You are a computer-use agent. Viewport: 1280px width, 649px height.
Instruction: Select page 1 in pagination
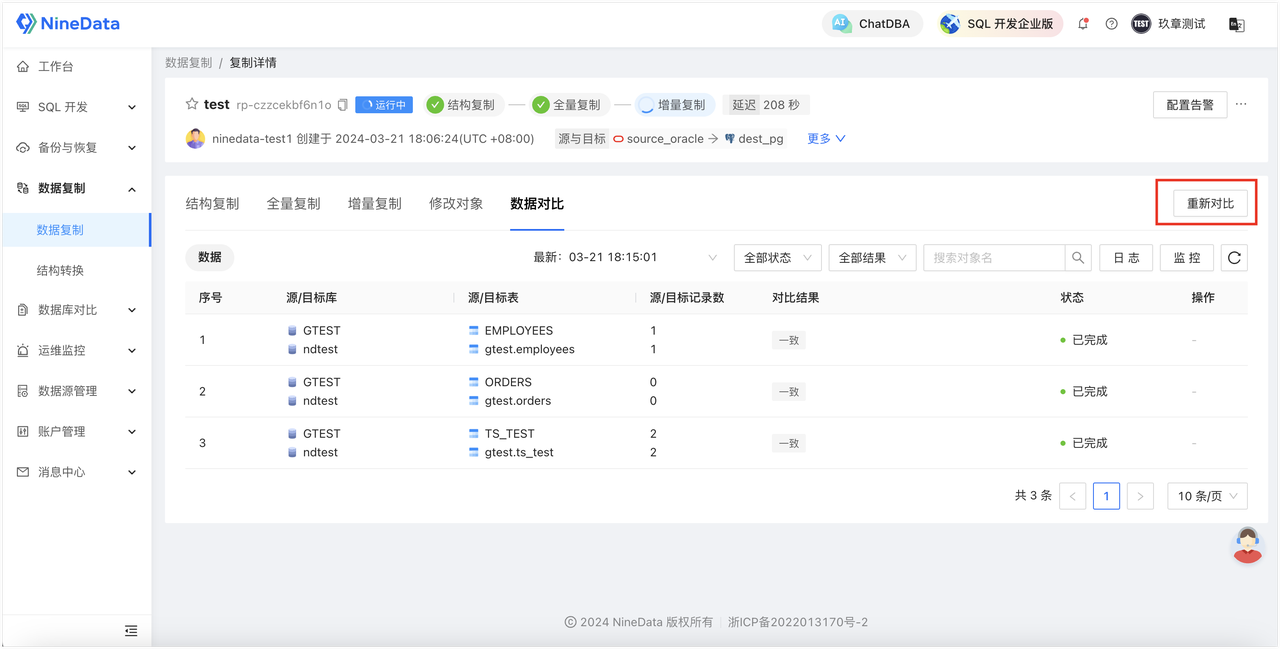click(x=1106, y=495)
